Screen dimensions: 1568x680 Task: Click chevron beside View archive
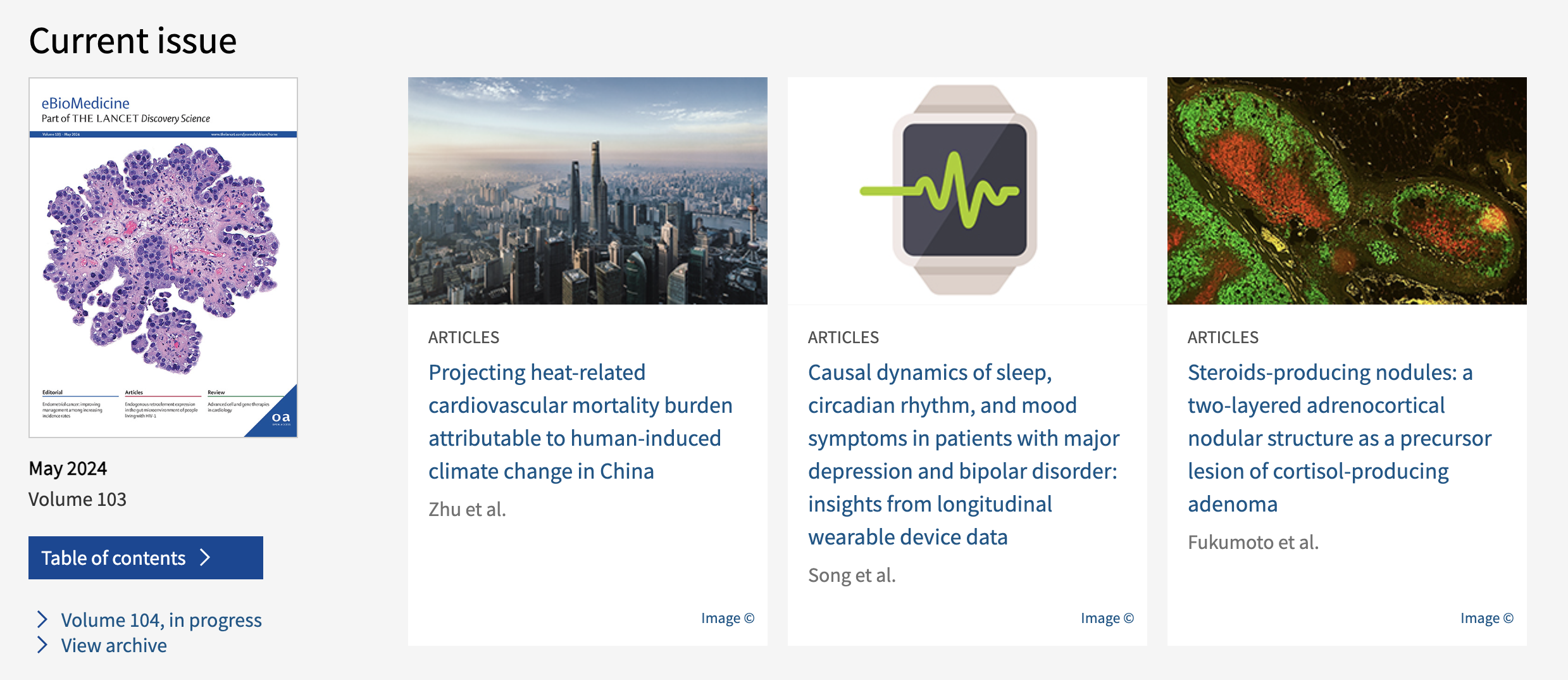pyautogui.click(x=42, y=645)
